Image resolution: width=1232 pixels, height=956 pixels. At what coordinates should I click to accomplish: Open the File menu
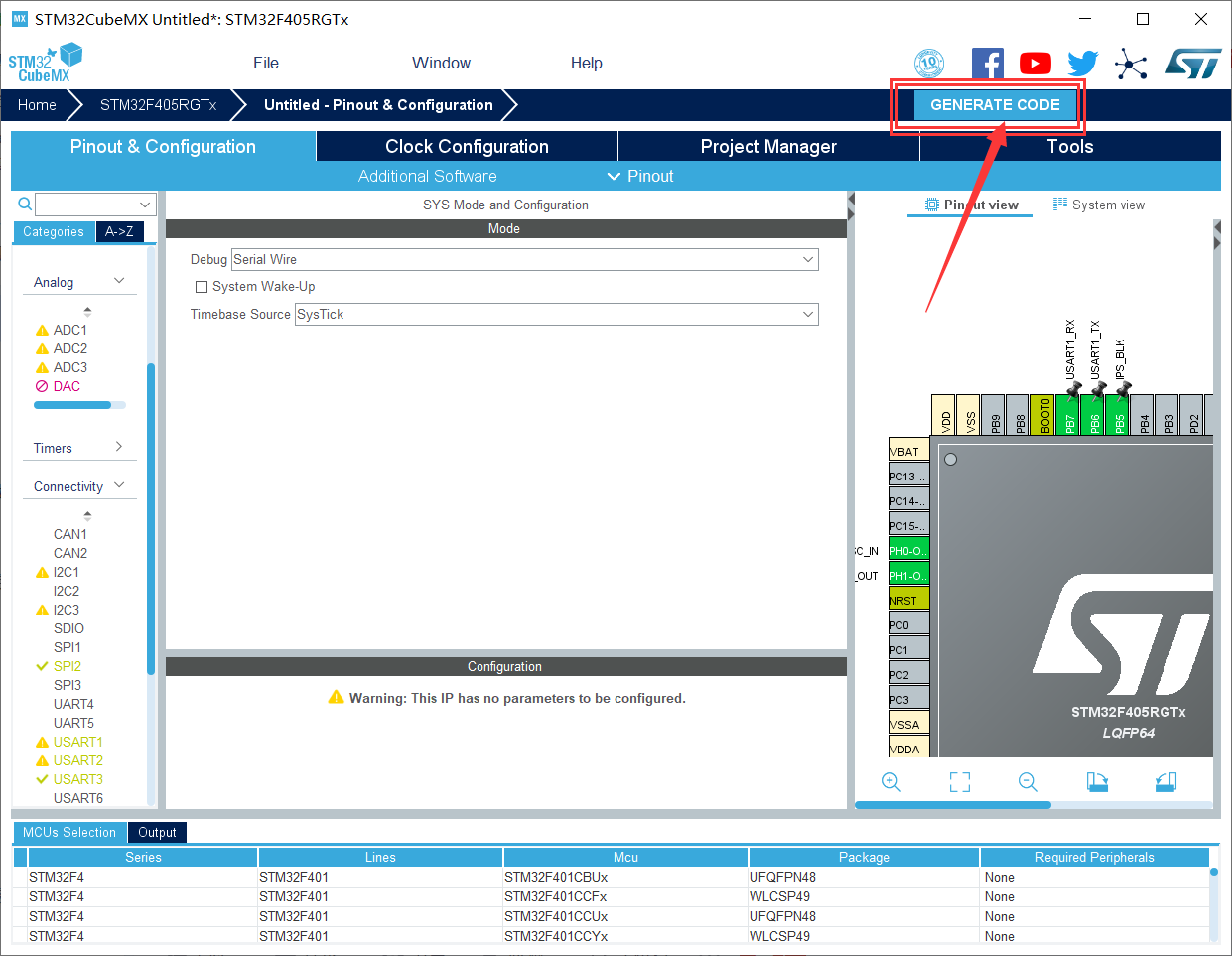tap(266, 63)
